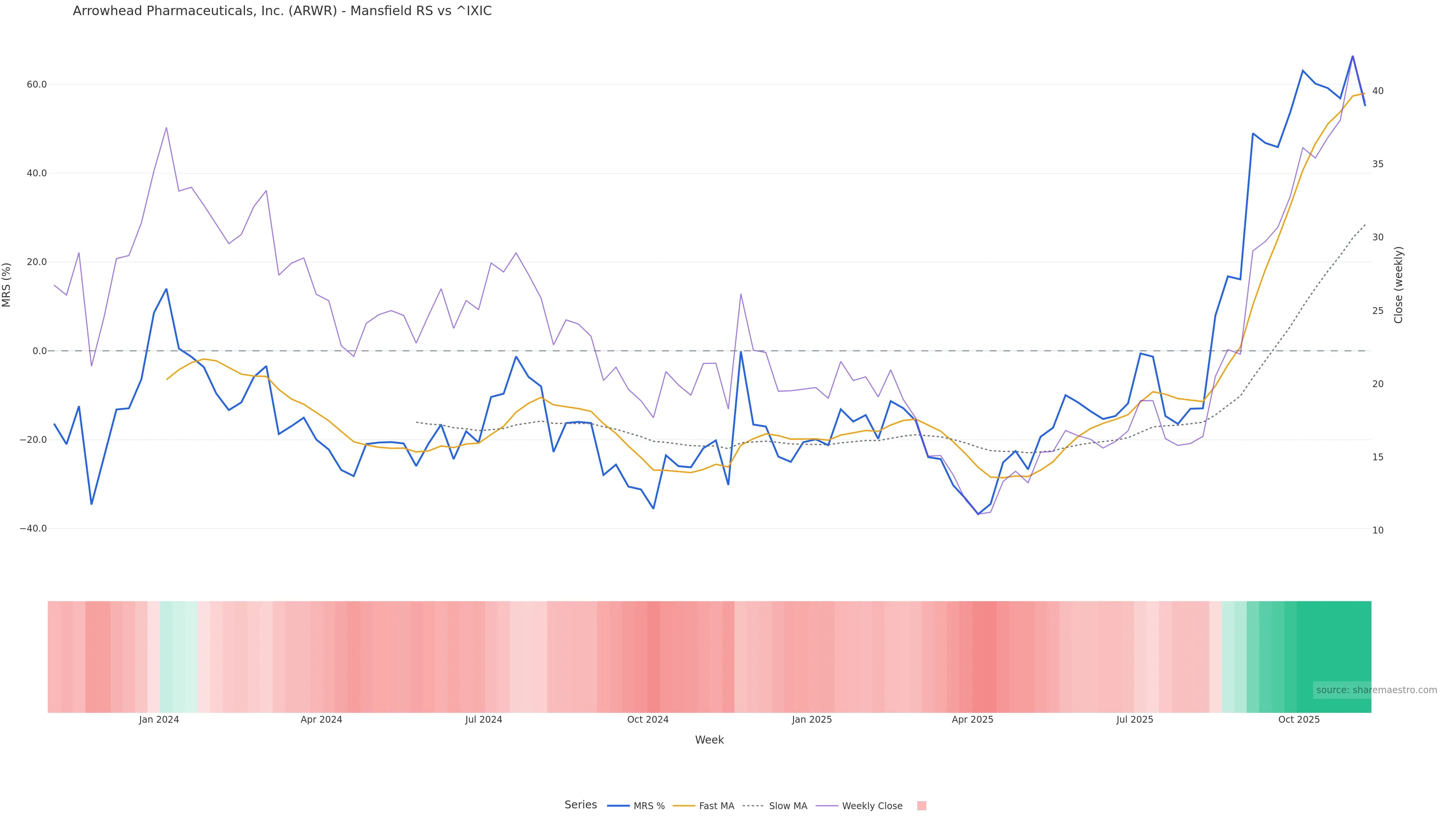This screenshot has height=819, width=1456.
Task: Click the 60.0 MRS axis tick
Action: [x=37, y=85]
